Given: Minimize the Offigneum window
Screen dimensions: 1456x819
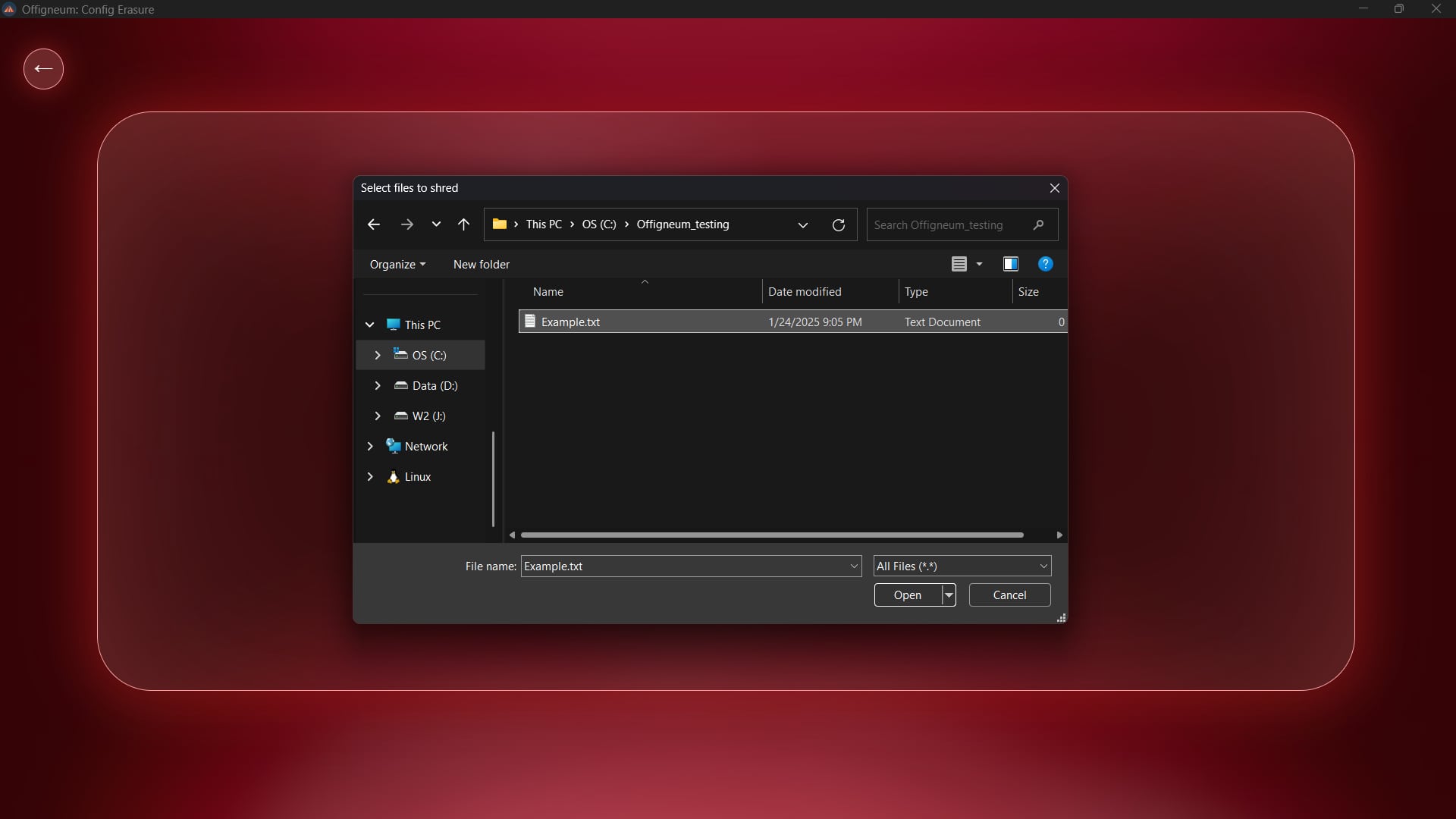Looking at the screenshot, I should (1363, 9).
